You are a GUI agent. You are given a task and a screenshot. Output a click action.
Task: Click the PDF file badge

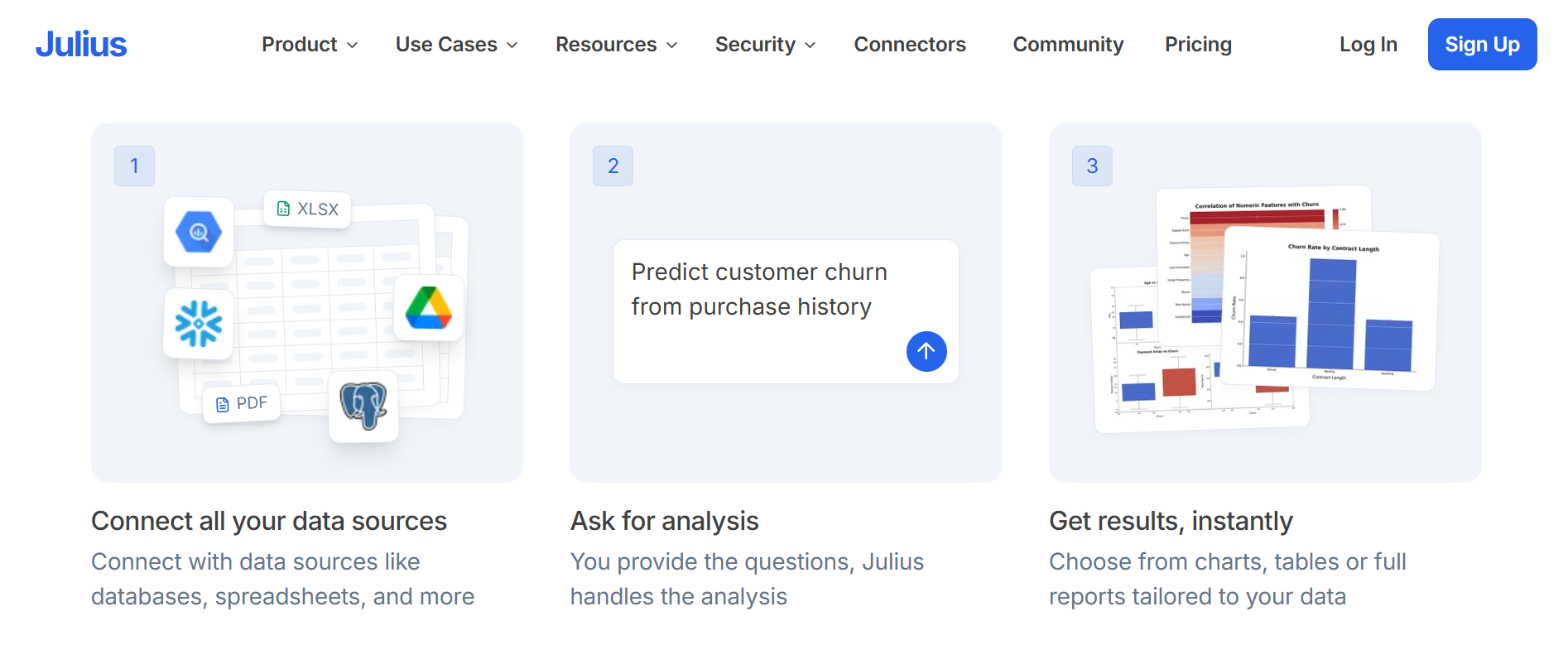(242, 404)
